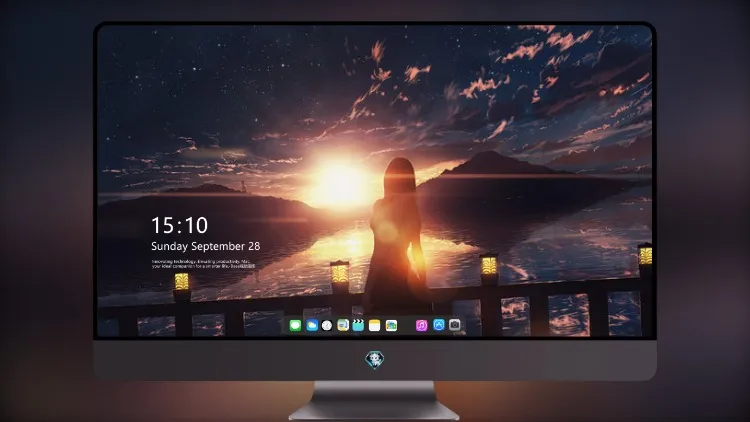Screen dimensions: 750x422
Task: Click the Sunday September 28 date text
Action: tap(206, 246)
